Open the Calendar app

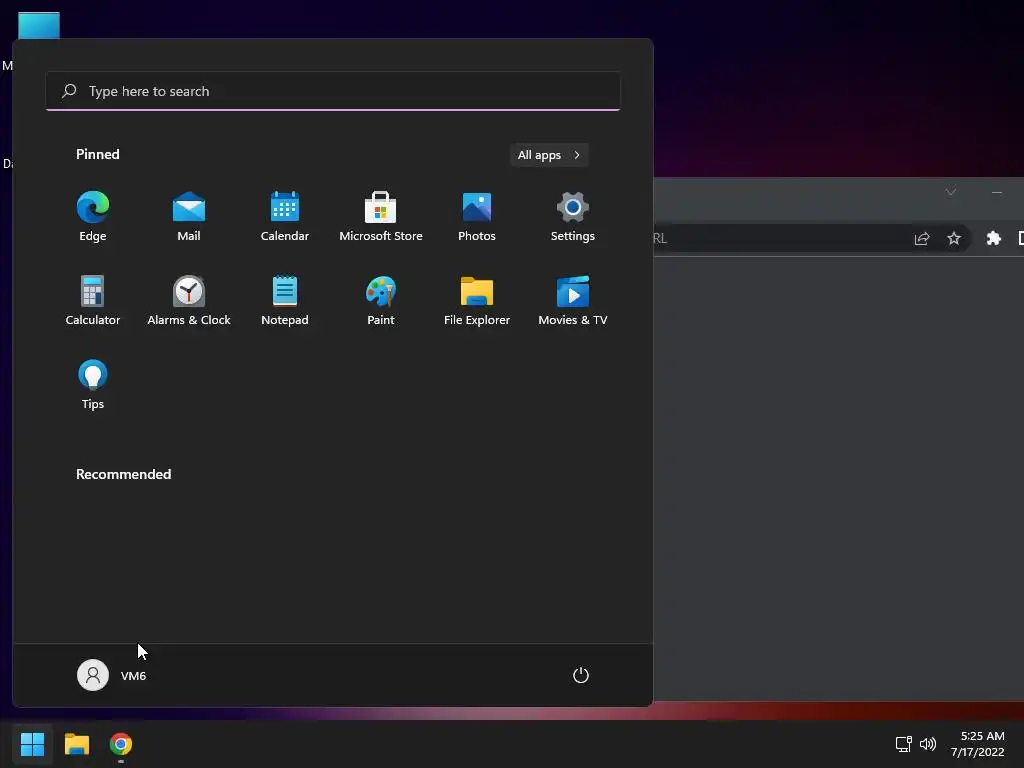(285, 217)
